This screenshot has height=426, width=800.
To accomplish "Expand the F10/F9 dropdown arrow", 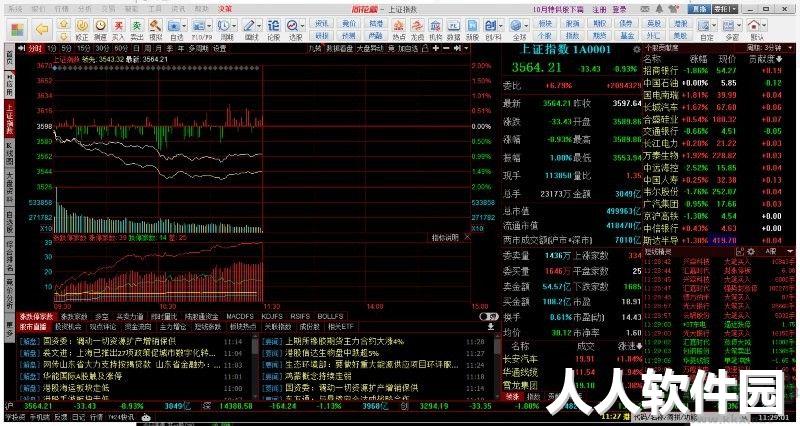I will click(209, 25).
